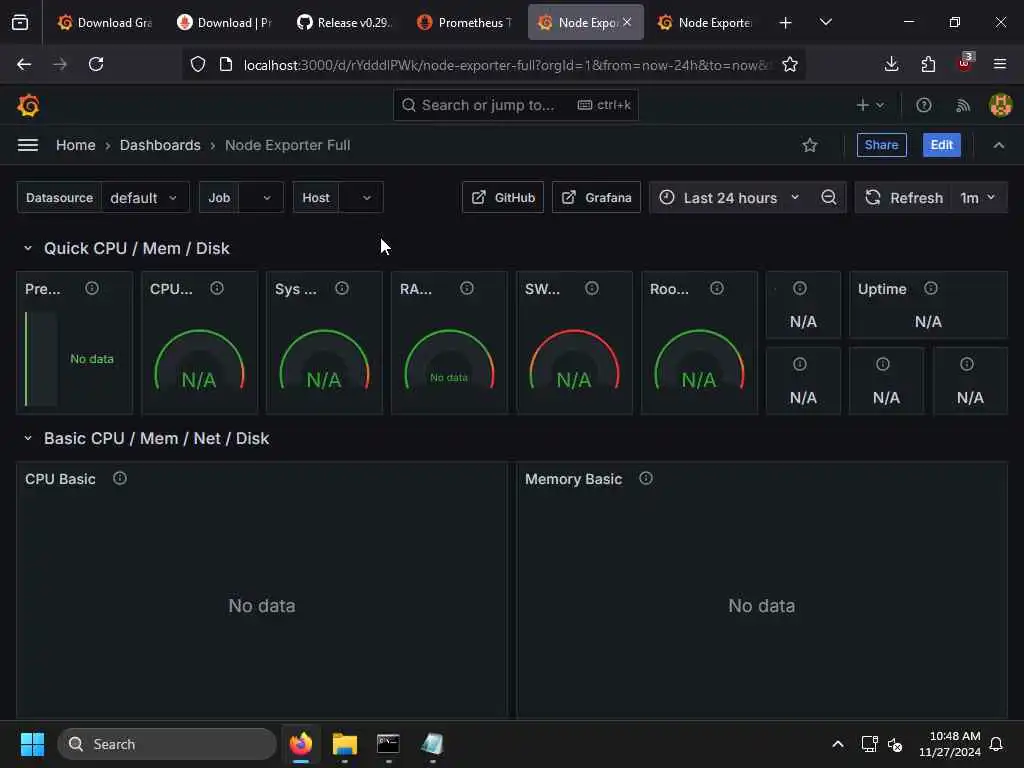Click the Refresh dashboard button
The image size is (1024, 768).
pyautogui.click(x=904, y=197)
